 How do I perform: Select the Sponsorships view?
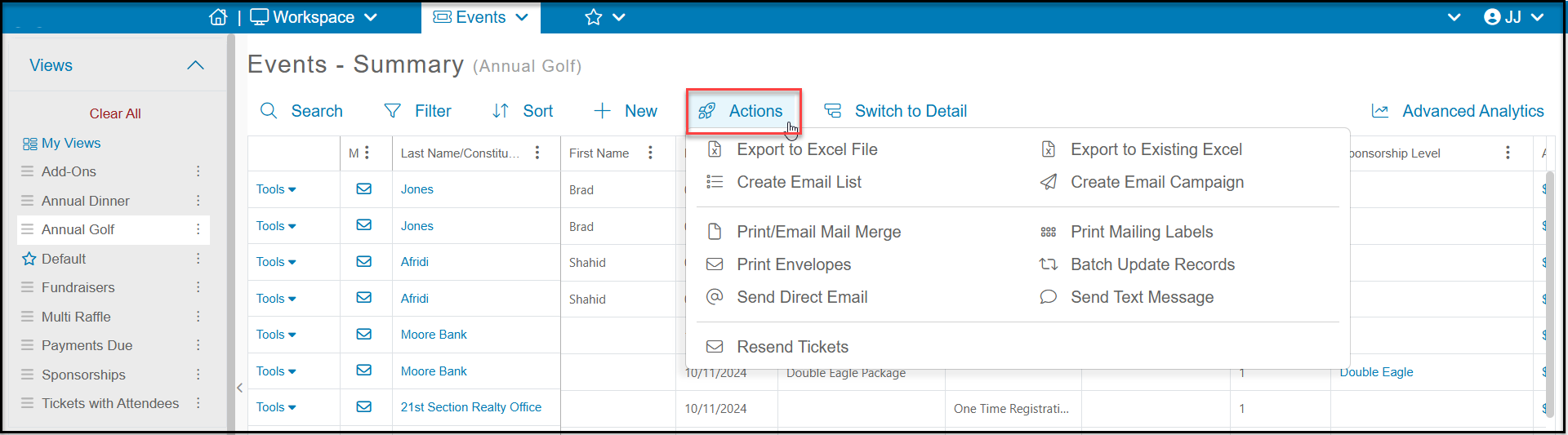pyautogui.click(x=83, y=375)
